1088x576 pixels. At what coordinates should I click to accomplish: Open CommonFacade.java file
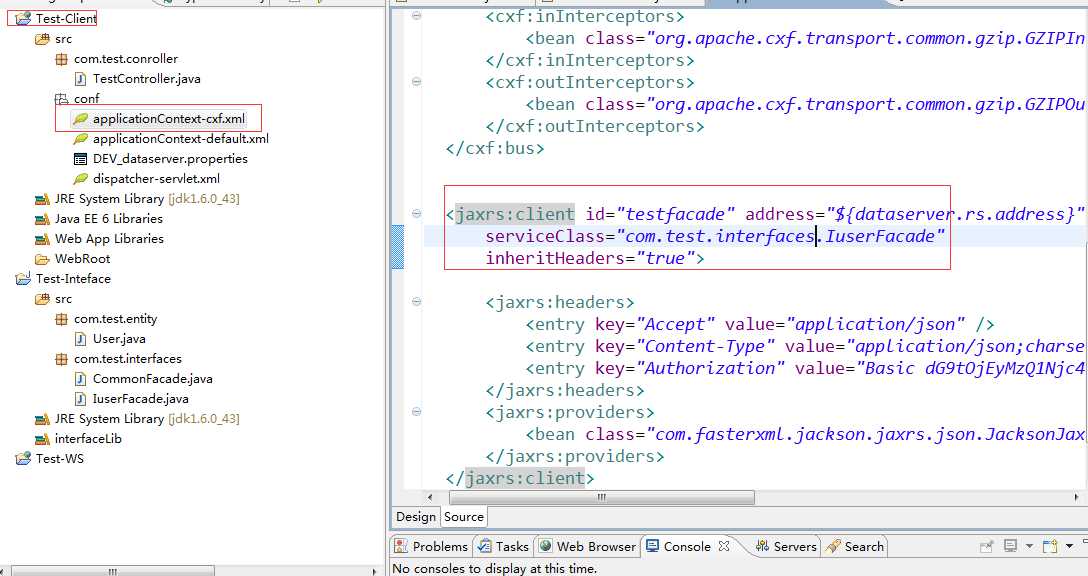pos(153,379)
